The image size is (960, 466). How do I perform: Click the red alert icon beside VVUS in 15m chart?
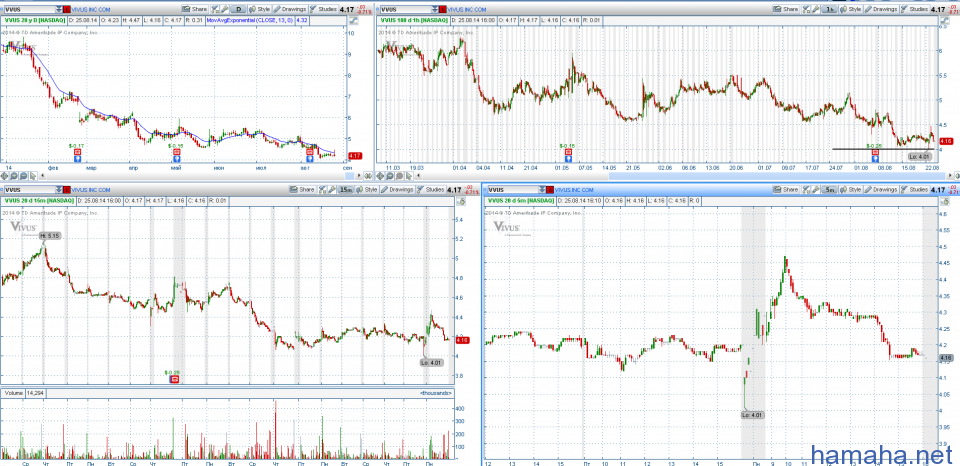click(66, 190)
